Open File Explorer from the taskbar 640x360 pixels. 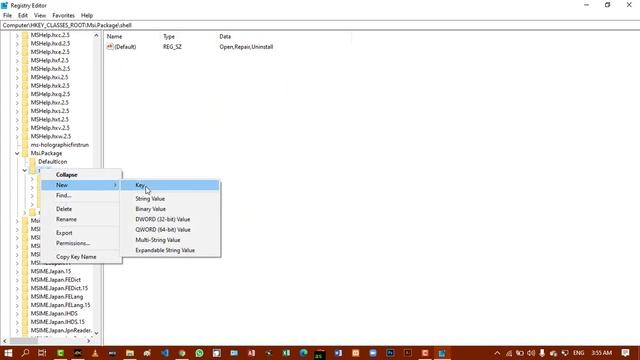coord(130,353)
